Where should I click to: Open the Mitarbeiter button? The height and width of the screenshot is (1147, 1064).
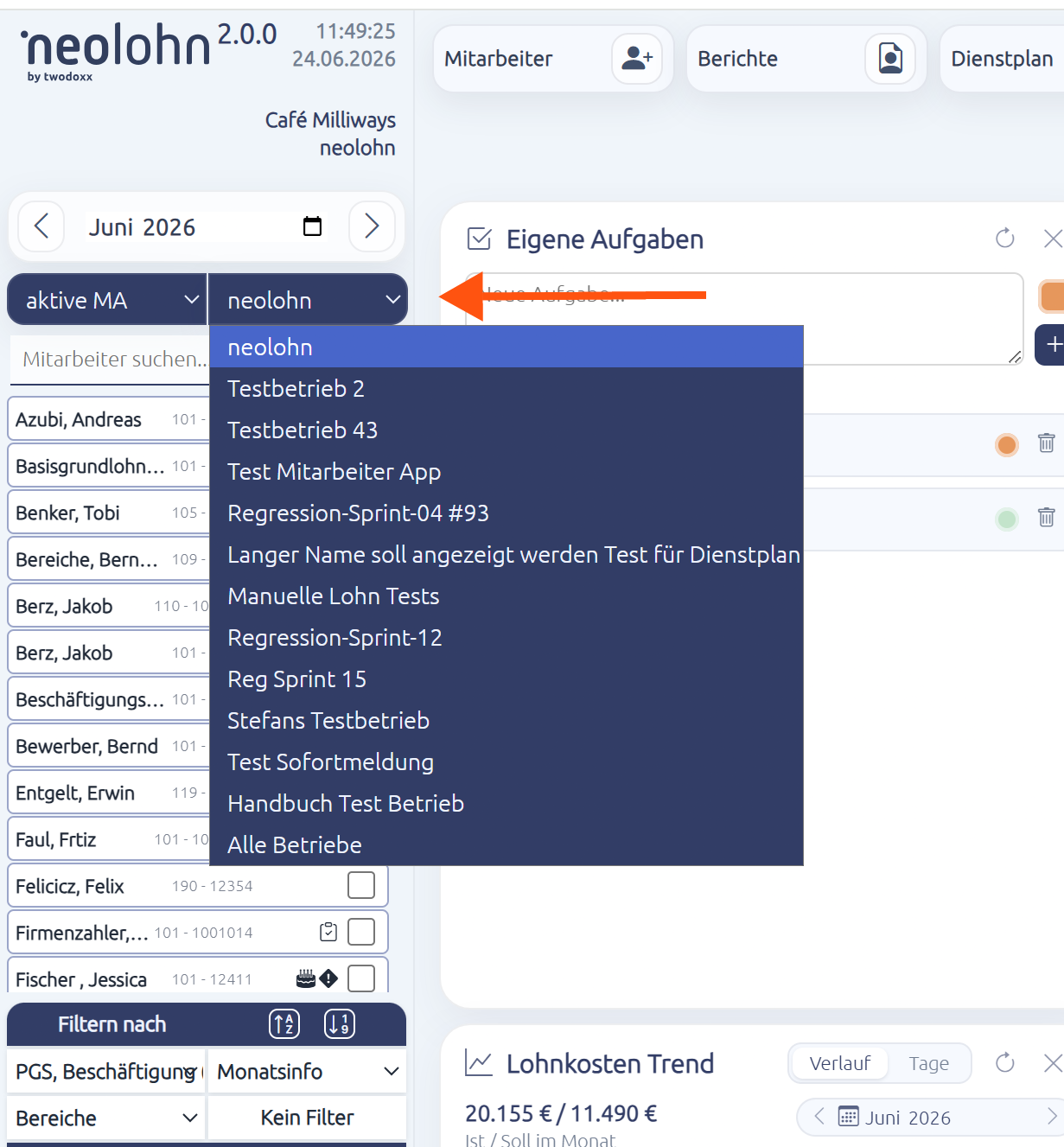tap(553, 59)
